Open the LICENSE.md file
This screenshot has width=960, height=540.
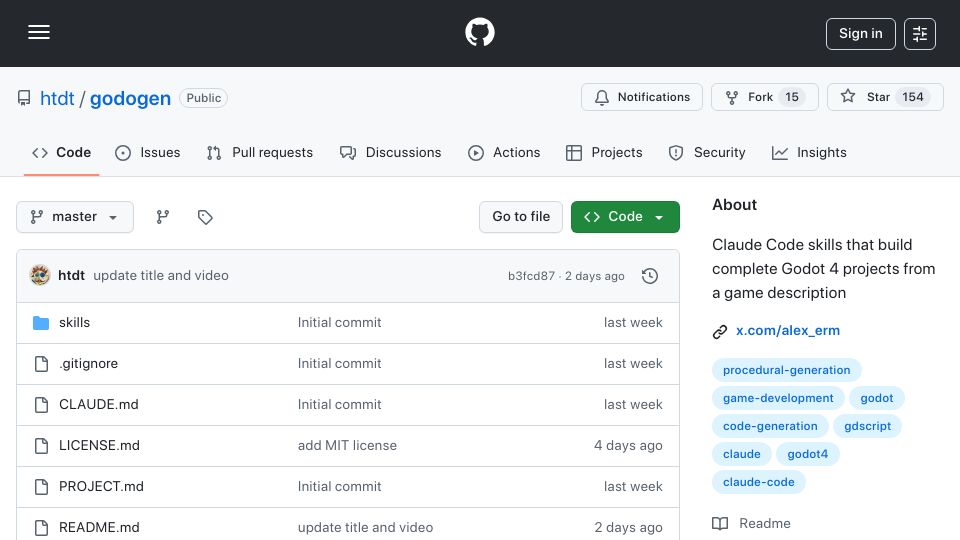[x=99, y=446]
